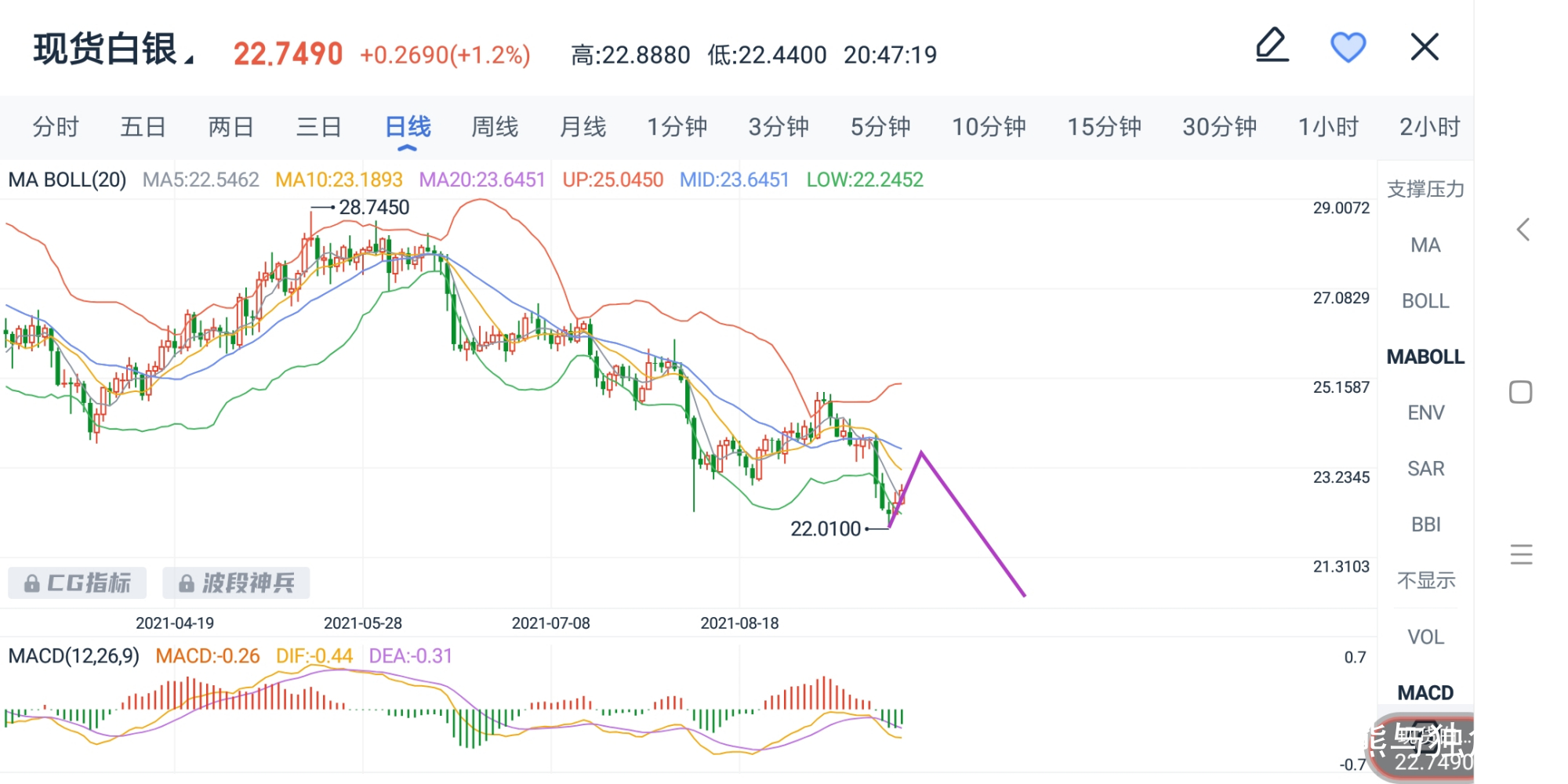Expand the 现货白银 symbol dropdown arrow

pos(189,59)
